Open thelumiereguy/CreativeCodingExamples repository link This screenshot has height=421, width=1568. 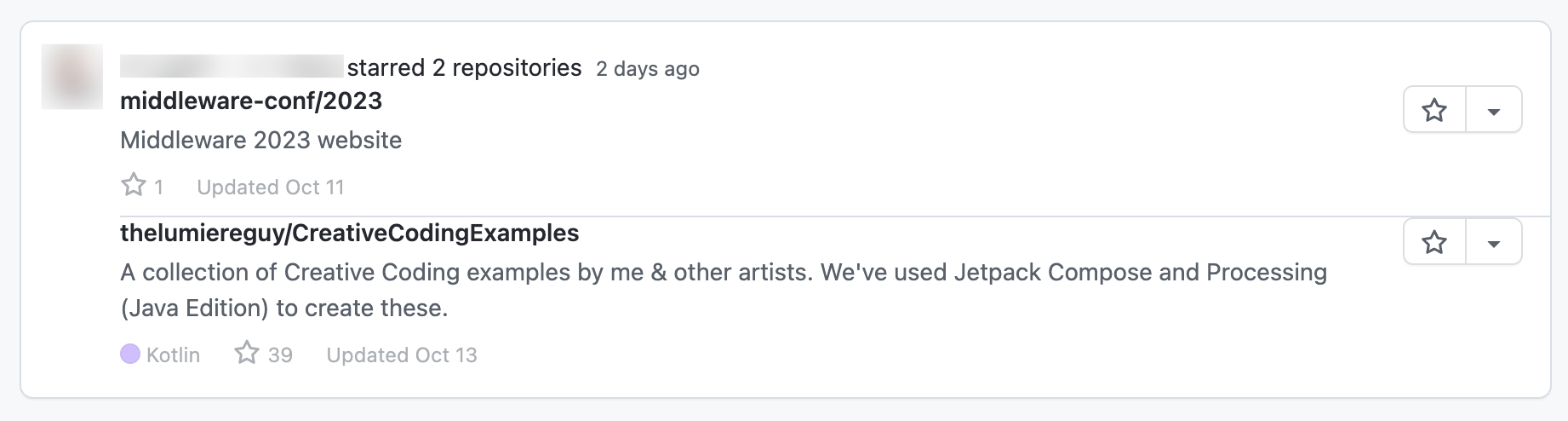pos(349,234)
